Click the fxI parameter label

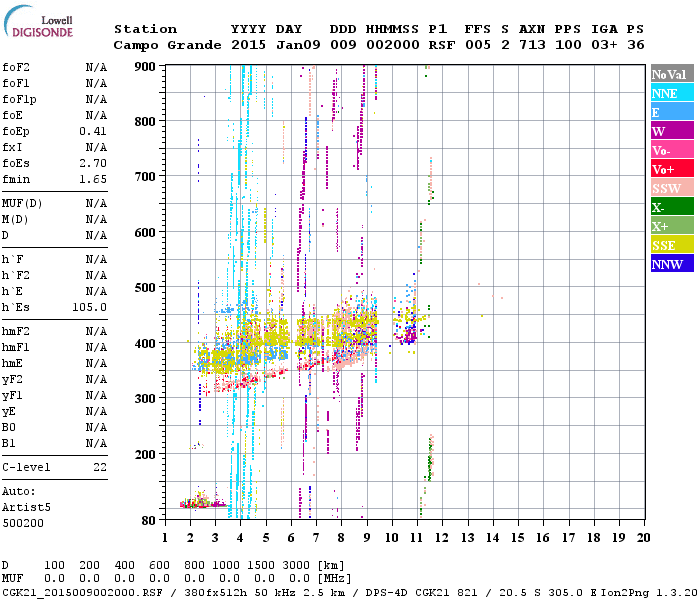pos(12,147)
